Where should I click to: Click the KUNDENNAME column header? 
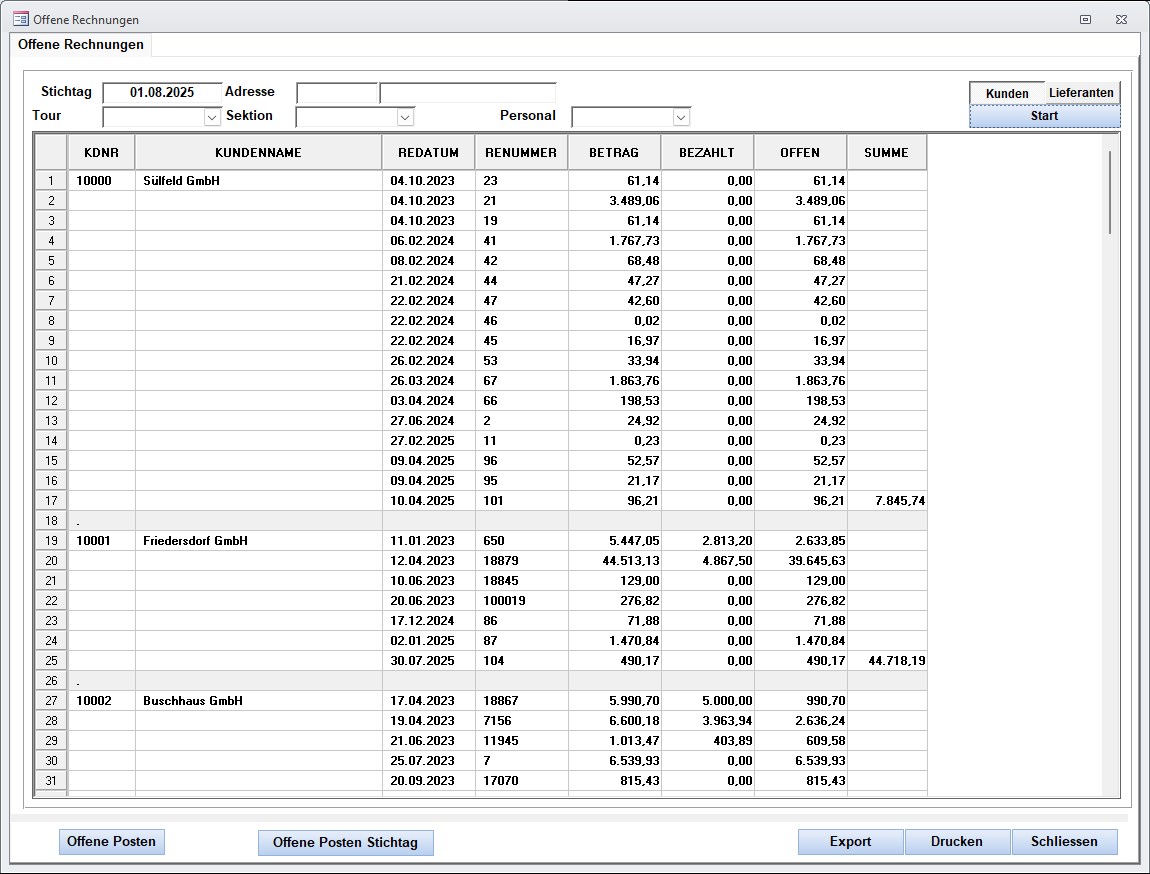pos(258,153)
